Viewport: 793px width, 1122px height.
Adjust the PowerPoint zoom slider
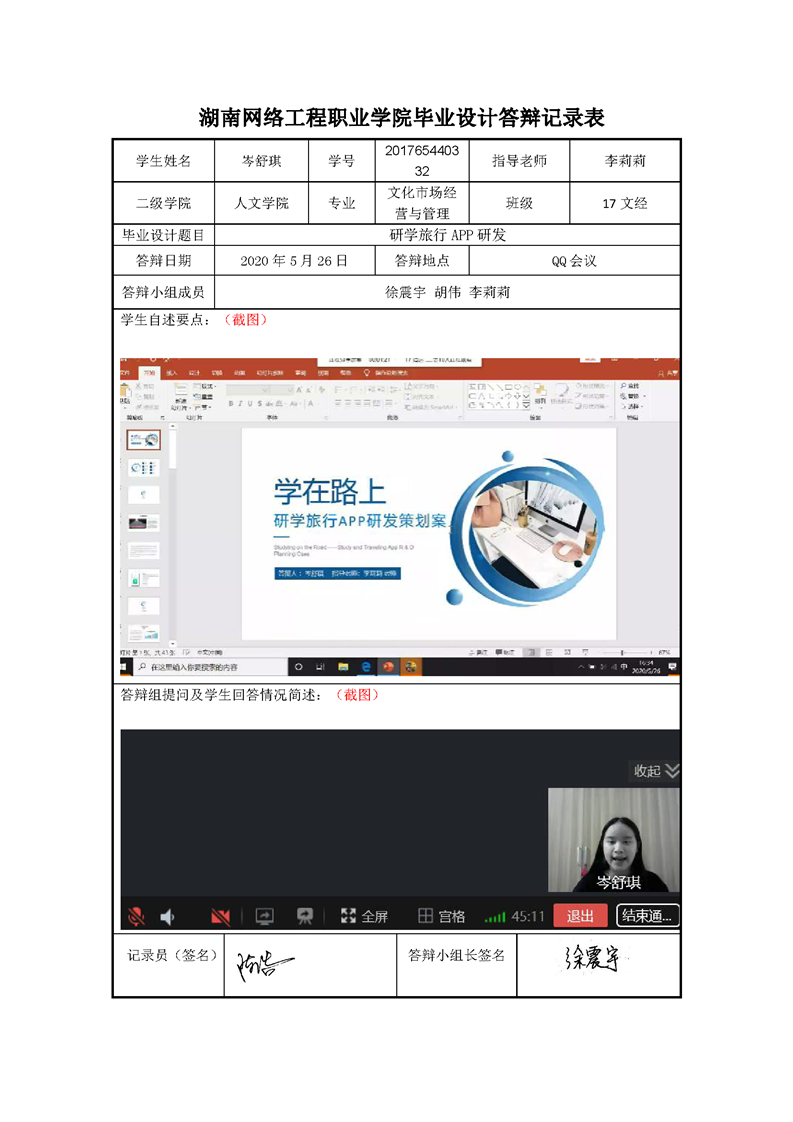click(620, 652)
